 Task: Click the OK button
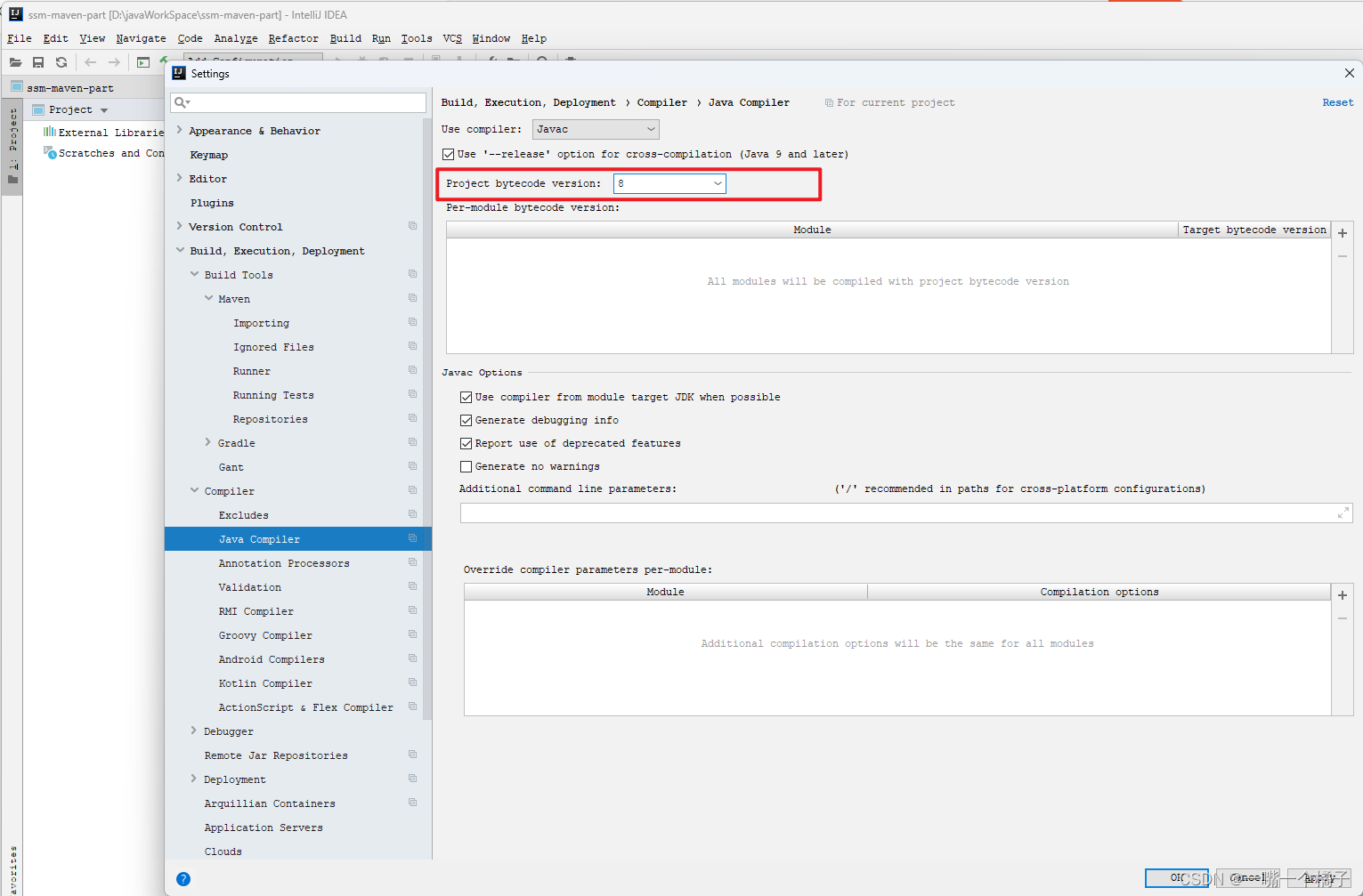[x=1177, y=878]
